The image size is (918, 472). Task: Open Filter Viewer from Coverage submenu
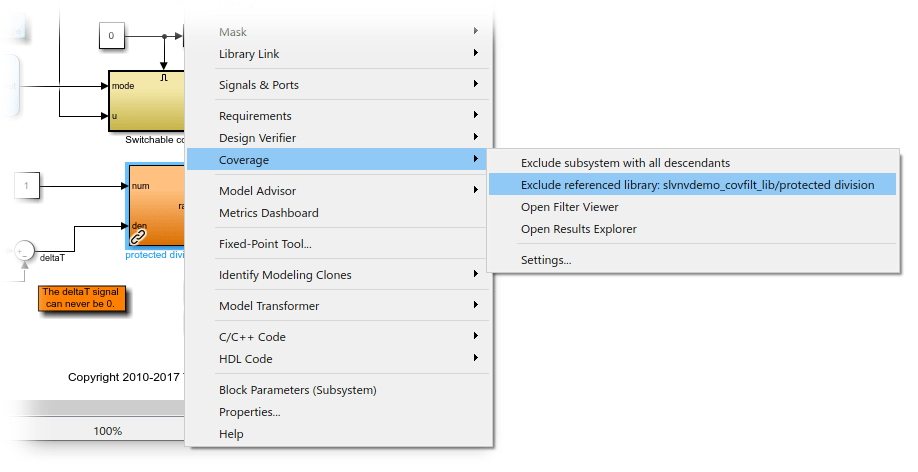tap(569, 207)
